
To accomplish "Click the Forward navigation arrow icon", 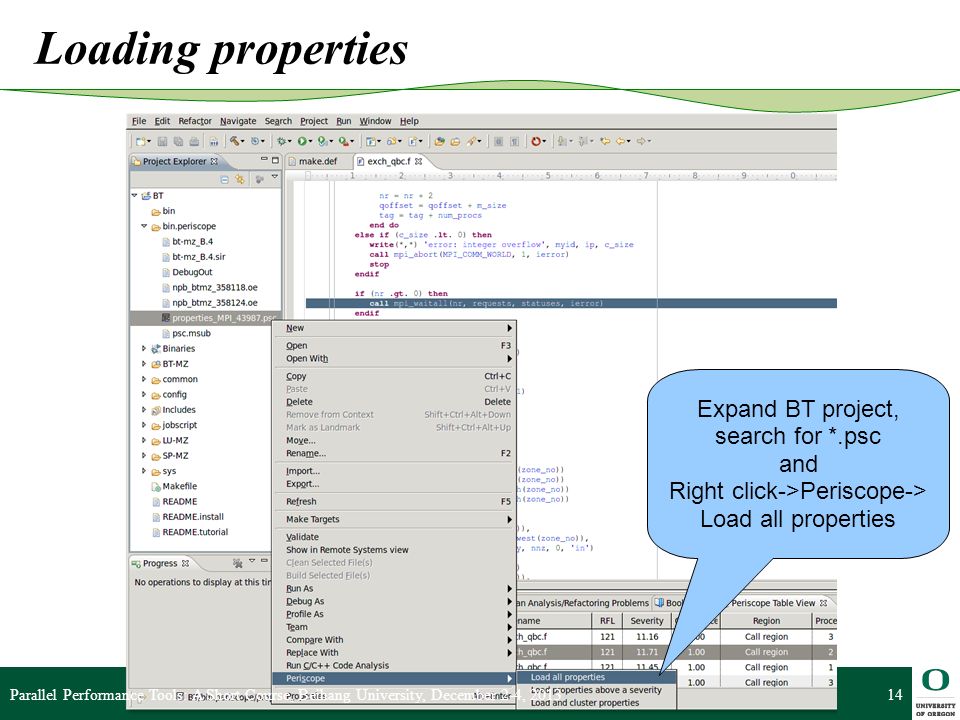I will [640, 141].
